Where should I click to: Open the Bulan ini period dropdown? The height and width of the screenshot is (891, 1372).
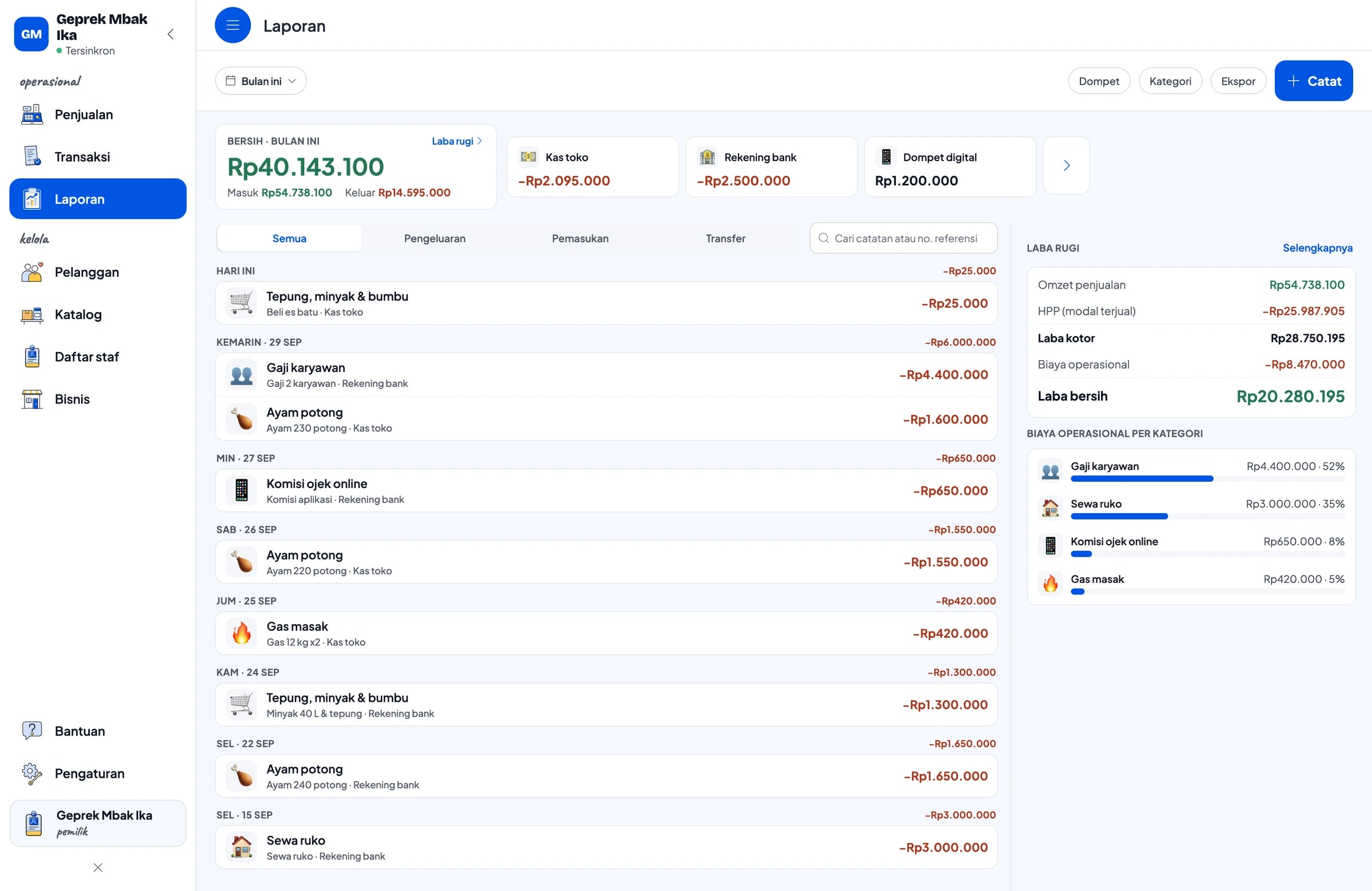(261, 81)
